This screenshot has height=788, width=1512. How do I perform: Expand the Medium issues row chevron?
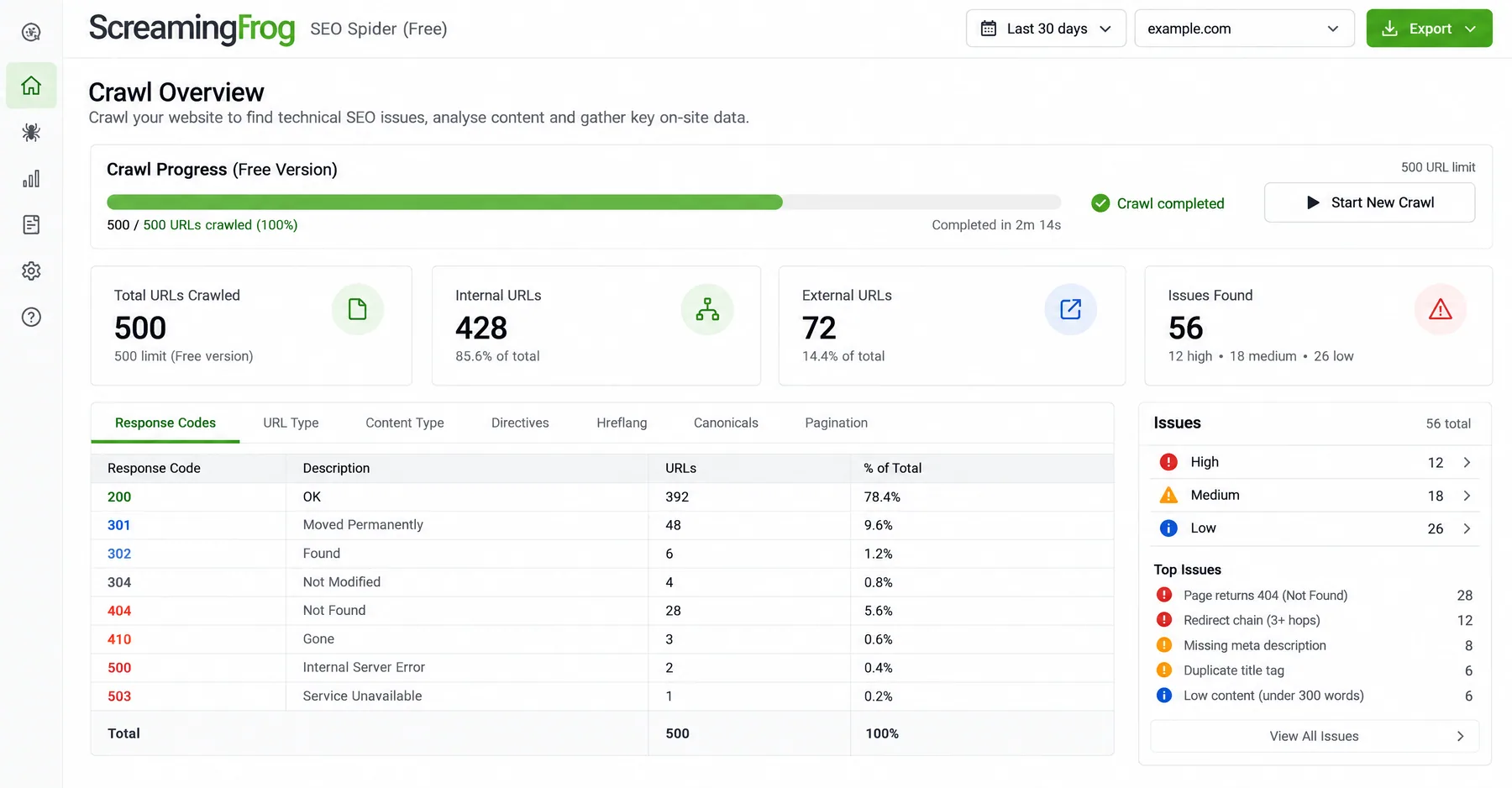pyautogui.click(x=1467, y=496)
